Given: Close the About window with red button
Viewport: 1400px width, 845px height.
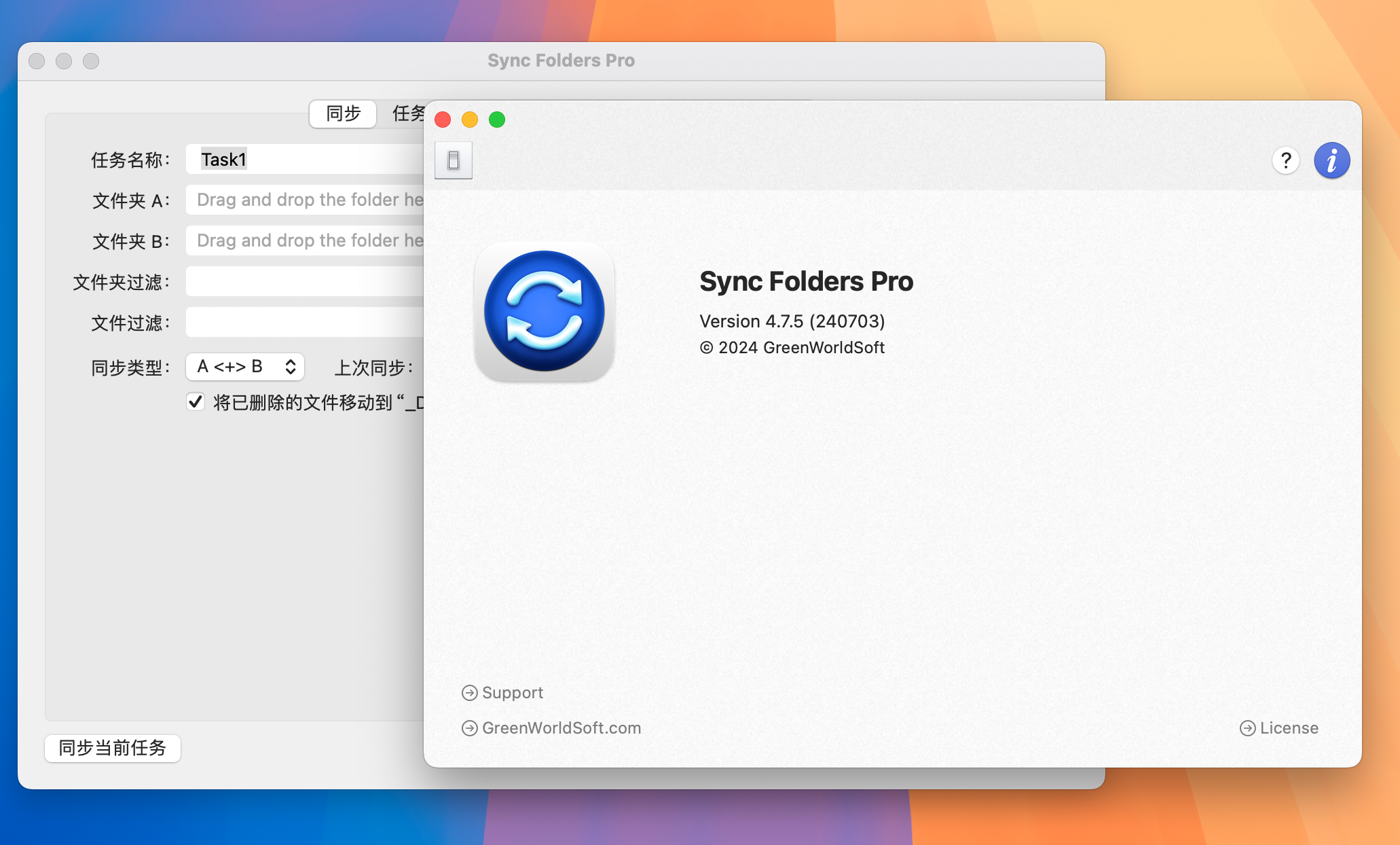Looking at the screenshot, I should (x=443, y=120).
